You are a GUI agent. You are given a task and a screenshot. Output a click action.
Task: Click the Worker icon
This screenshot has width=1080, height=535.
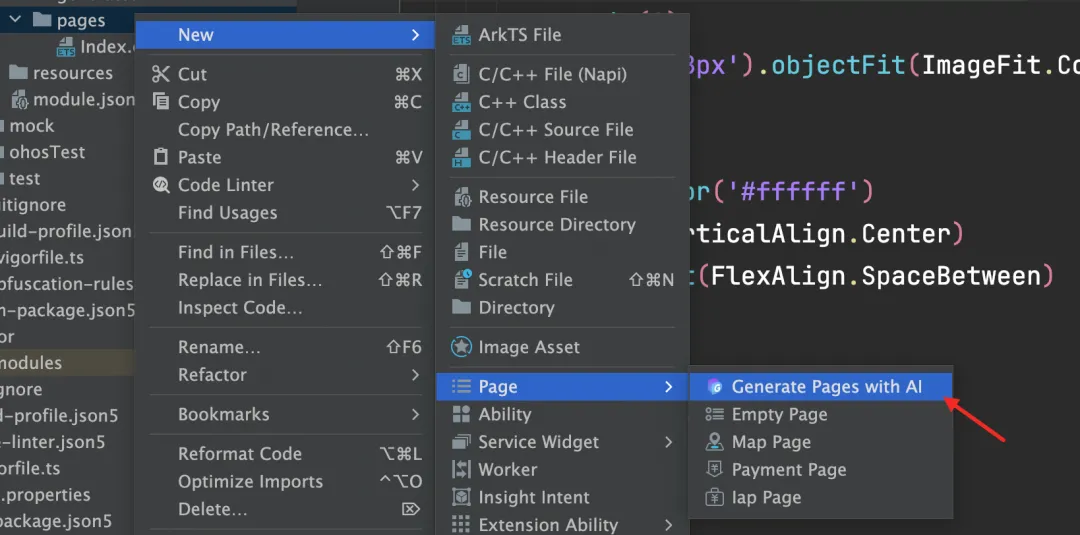pos(461,470)
